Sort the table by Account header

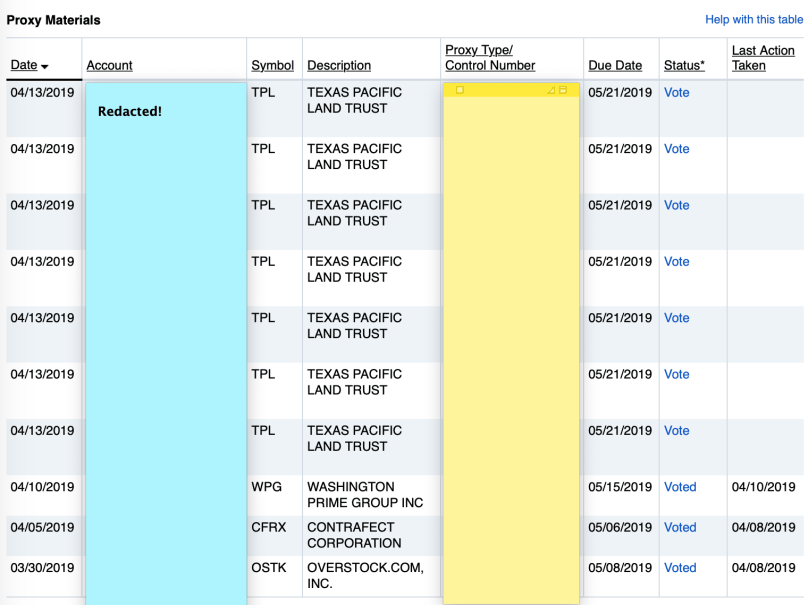point(109,65)
